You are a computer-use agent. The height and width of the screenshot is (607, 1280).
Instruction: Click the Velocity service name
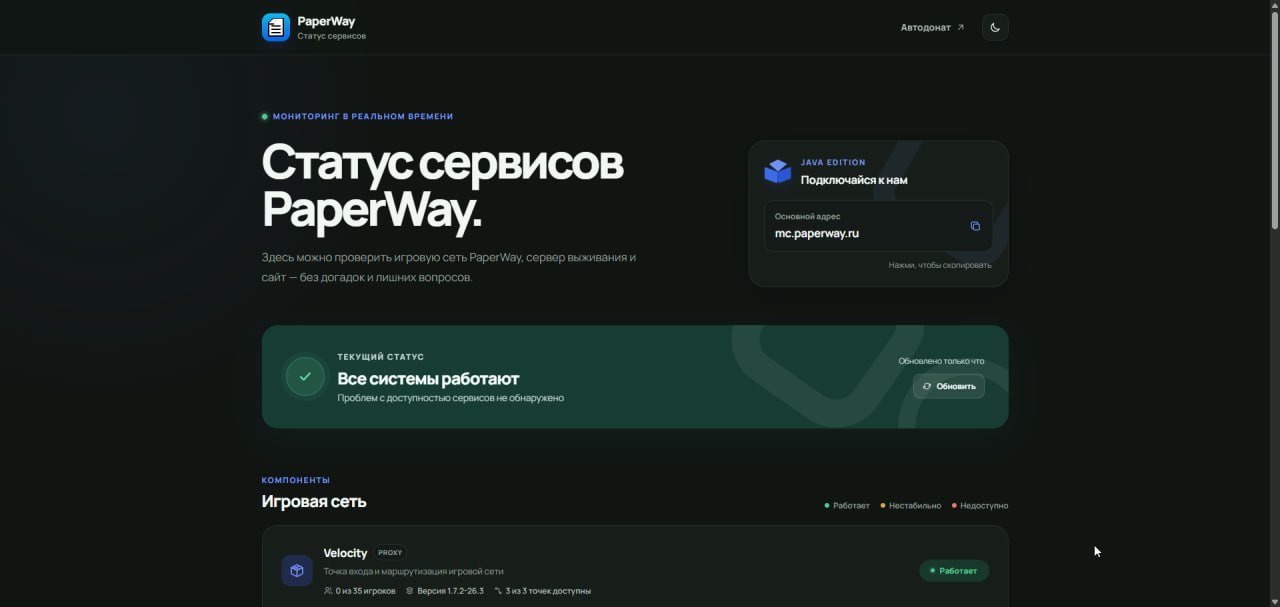pyautogui.click(x=345, y=552)
